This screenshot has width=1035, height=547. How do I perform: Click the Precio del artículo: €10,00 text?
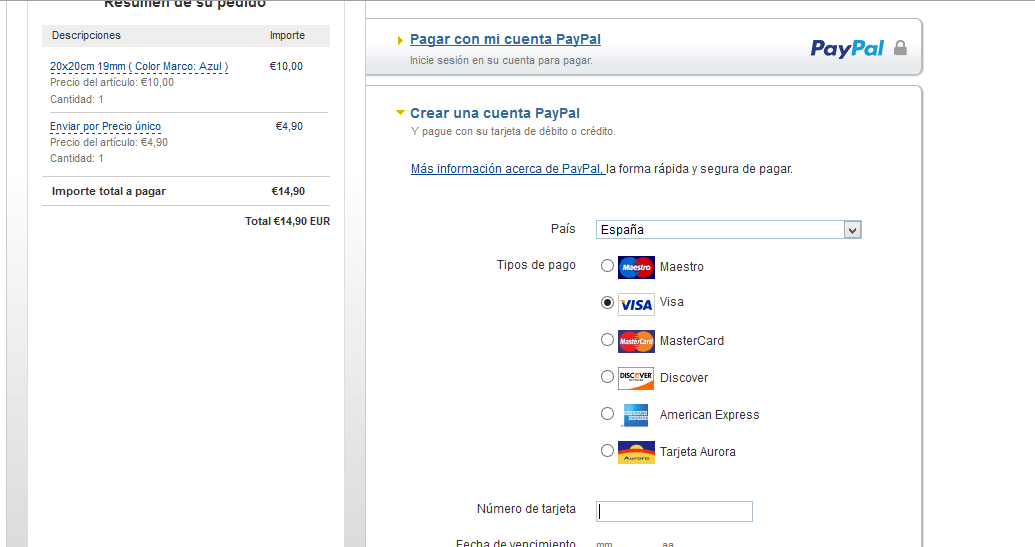pyautogui.click(x=112, y=82)
